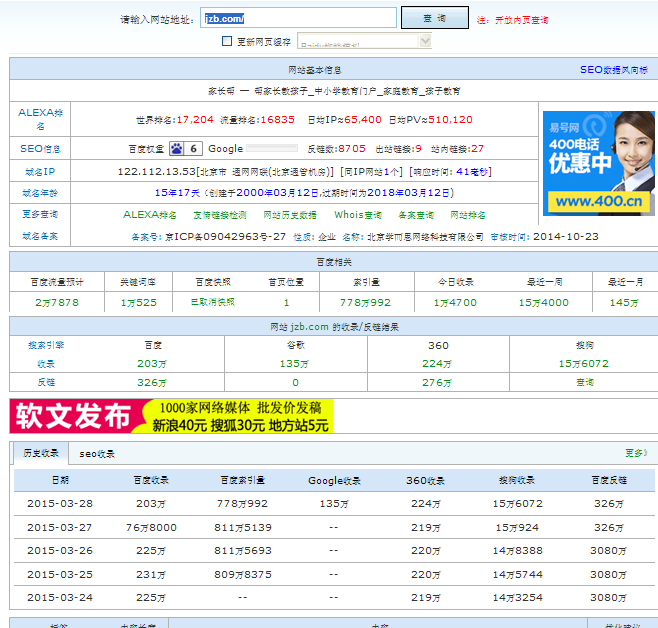Click the 已取消快照 snapshot link
Screen dimensions: 658x628
[x=213, y=302]
